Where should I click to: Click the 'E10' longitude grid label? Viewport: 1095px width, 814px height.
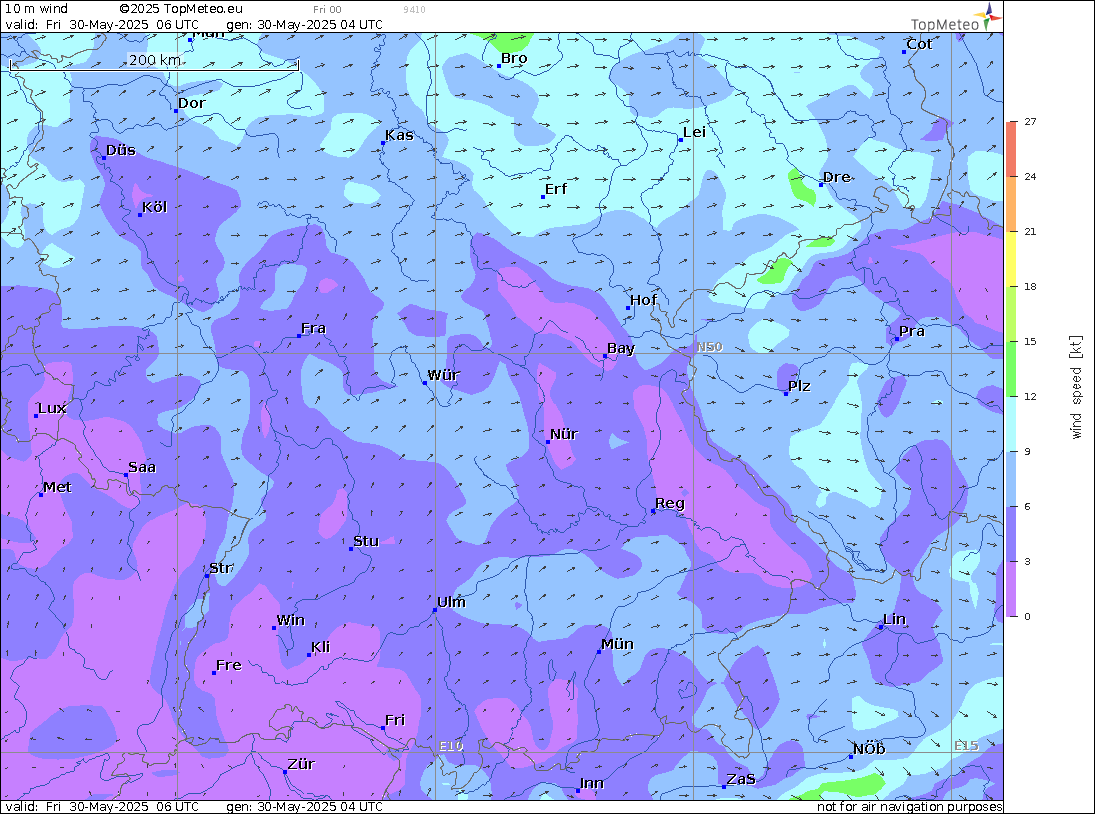(451, 746)
